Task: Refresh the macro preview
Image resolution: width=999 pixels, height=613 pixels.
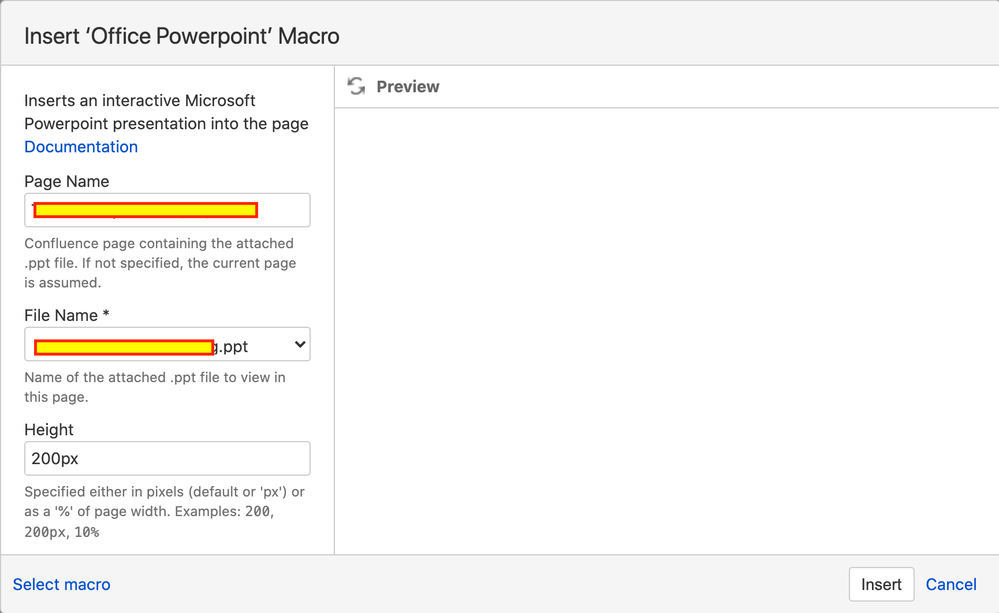Action: point(356,86)
